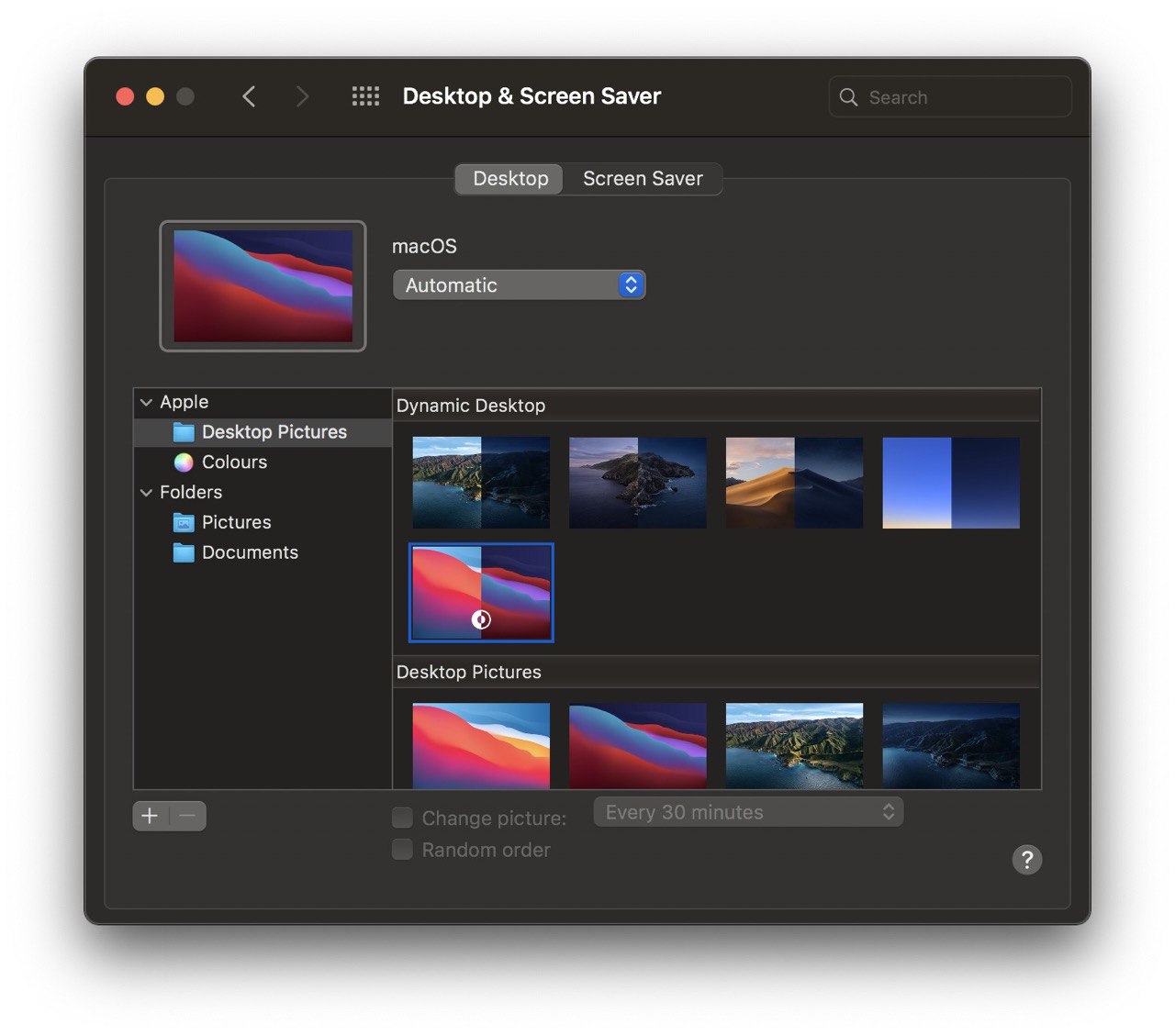Collapse the Apple section chevron

pyautogui.click(x=146, y=403)
